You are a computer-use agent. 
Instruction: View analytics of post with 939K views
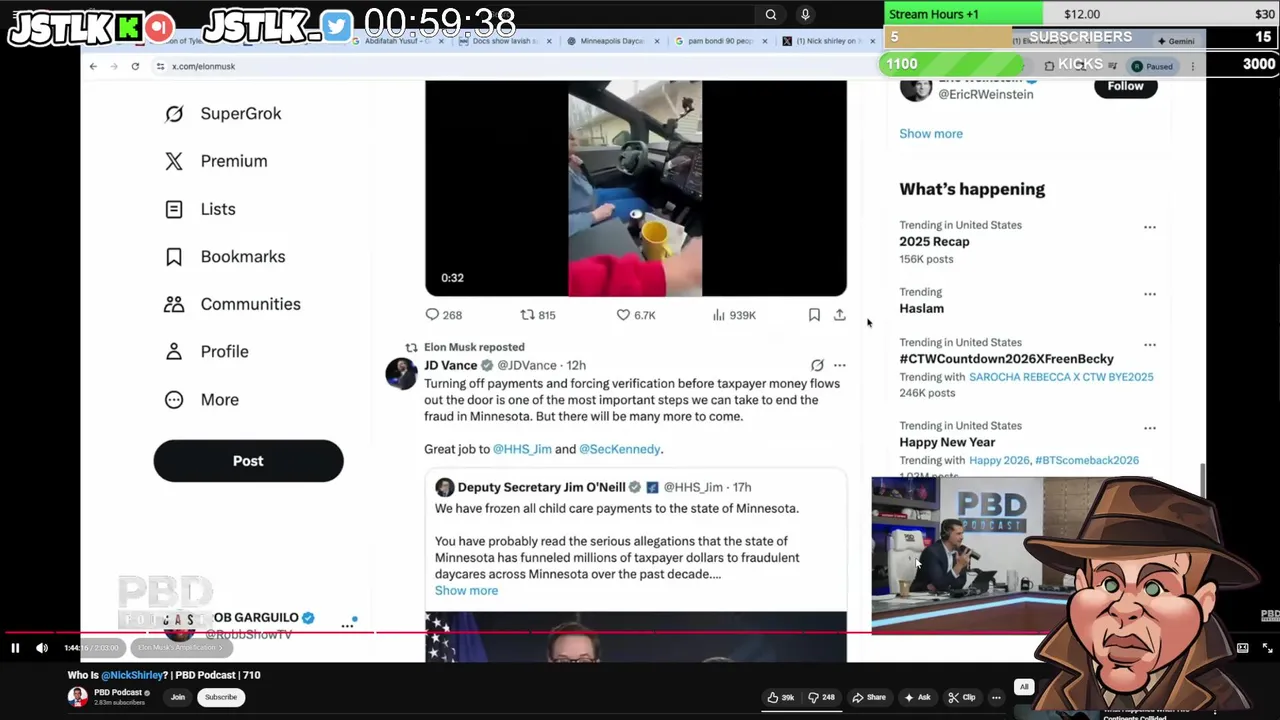(734, 315)
